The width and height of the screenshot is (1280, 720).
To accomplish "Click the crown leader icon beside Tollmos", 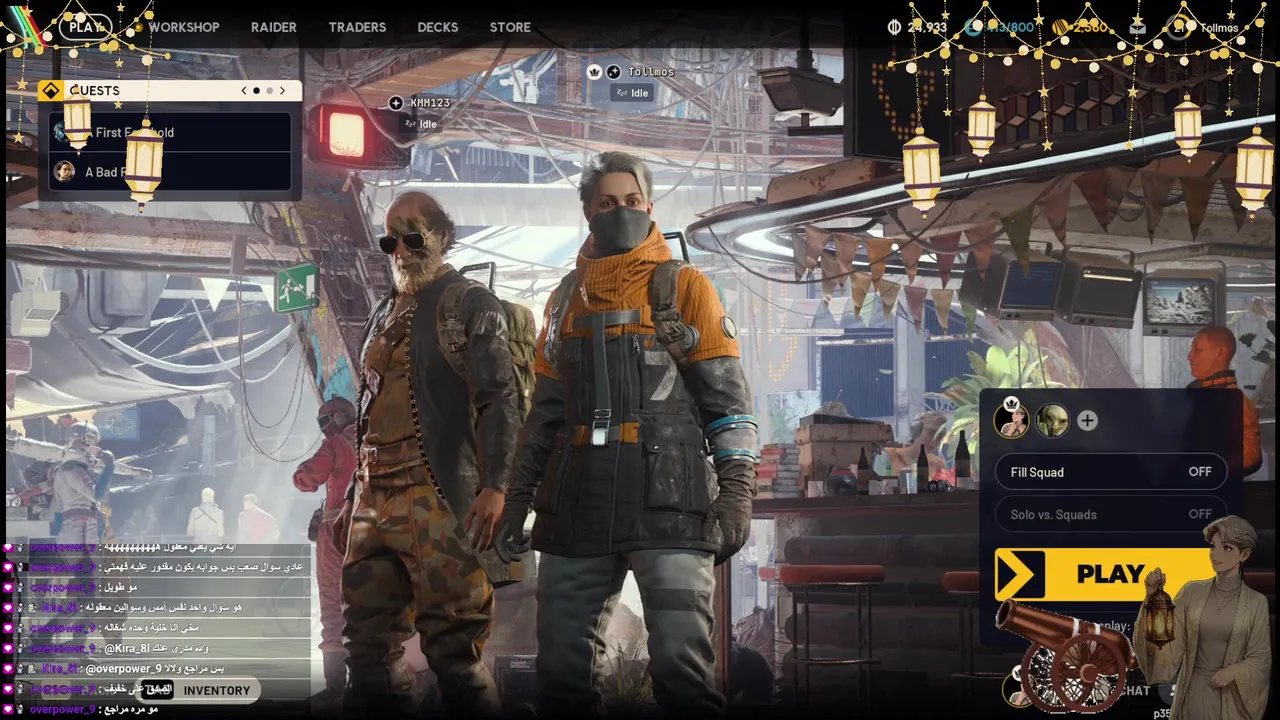I will 594,72.
